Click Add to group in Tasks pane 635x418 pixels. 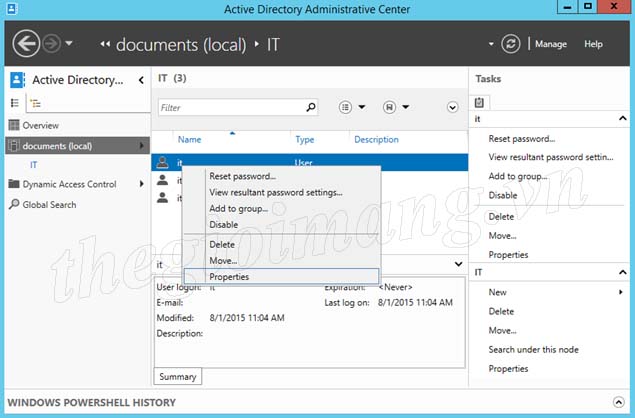point(518,176)
